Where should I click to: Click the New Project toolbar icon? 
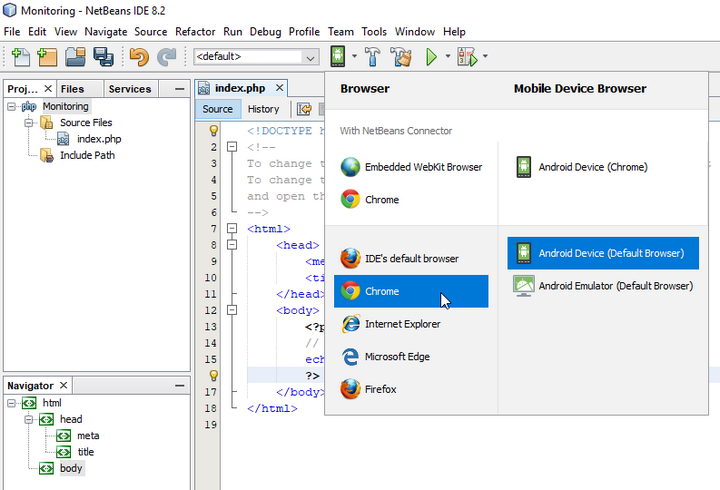click(x=47, y=57)
